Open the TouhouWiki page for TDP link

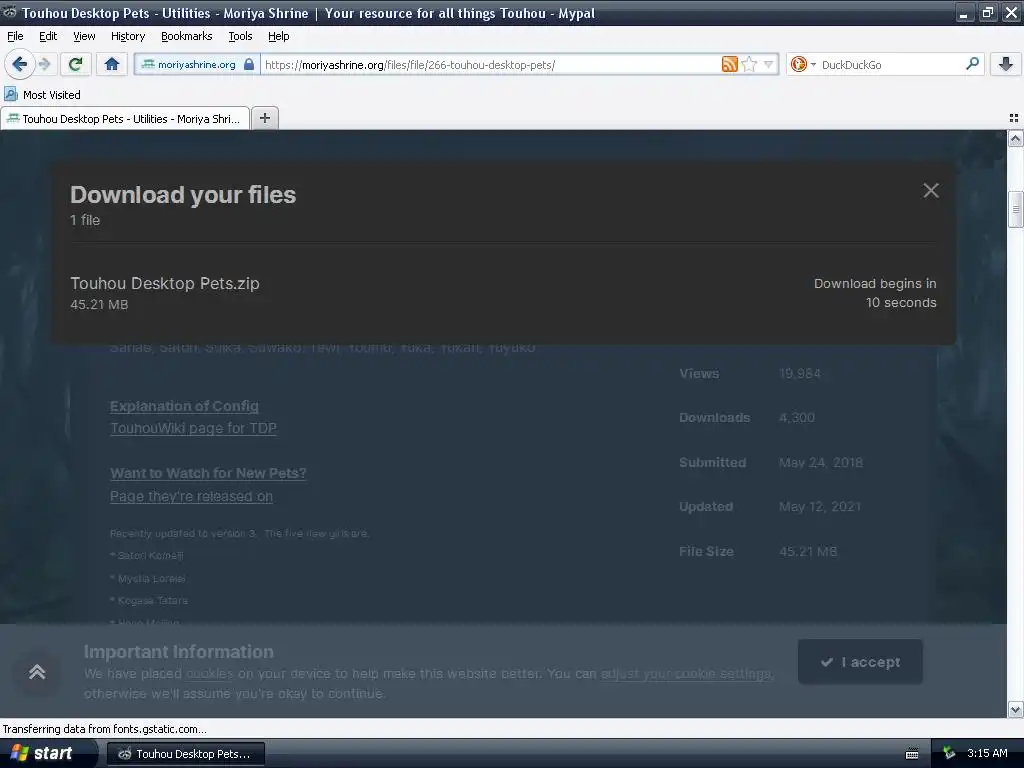point(193,428)
